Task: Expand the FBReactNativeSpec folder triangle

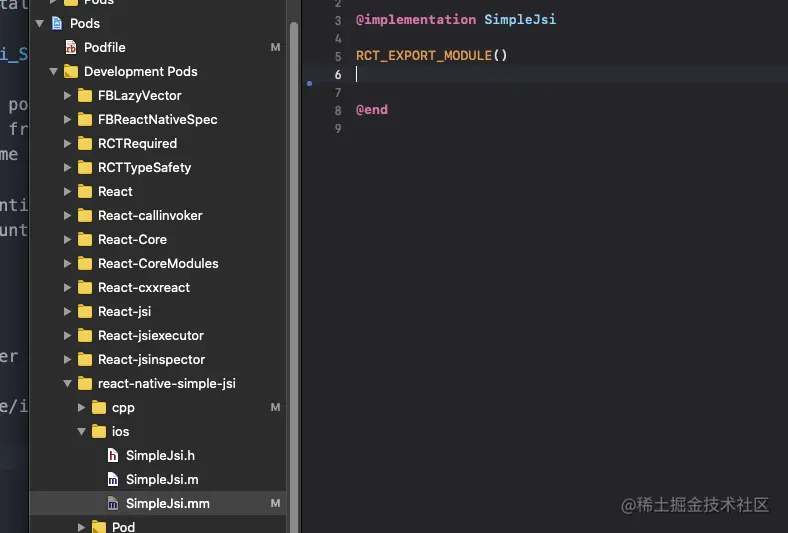Action: [67, 120]
